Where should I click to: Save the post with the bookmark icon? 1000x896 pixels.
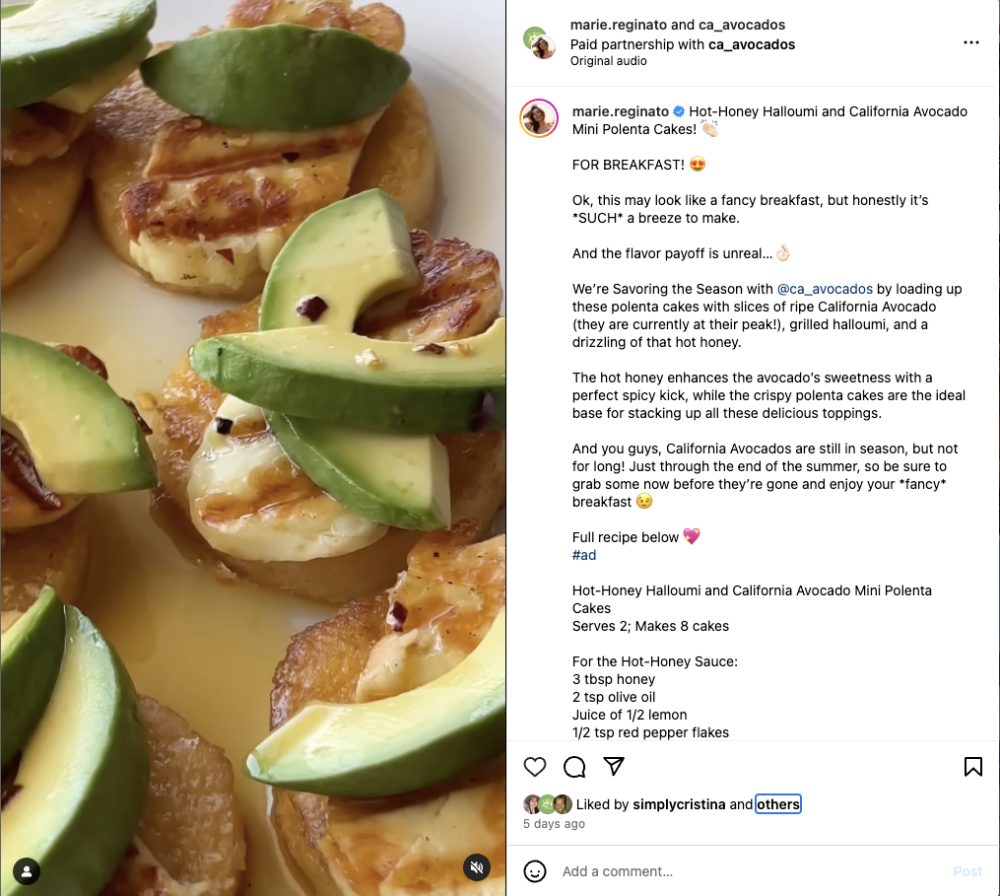(971, 766)
